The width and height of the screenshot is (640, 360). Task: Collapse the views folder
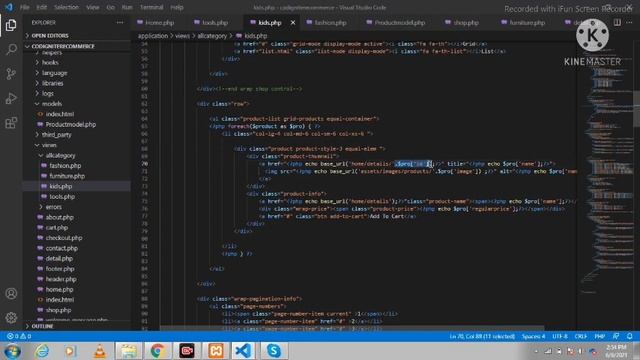tap(49, 145)
